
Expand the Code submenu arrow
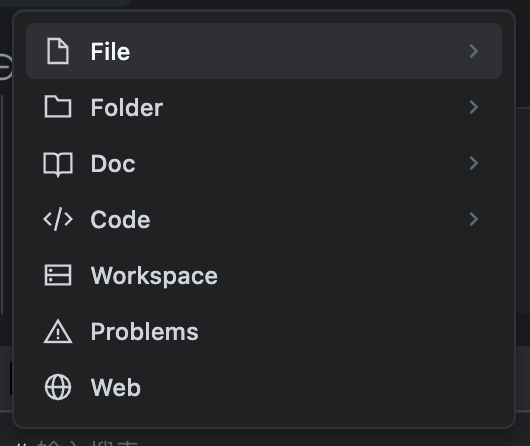pyautogui.click(x=474, y=219)
